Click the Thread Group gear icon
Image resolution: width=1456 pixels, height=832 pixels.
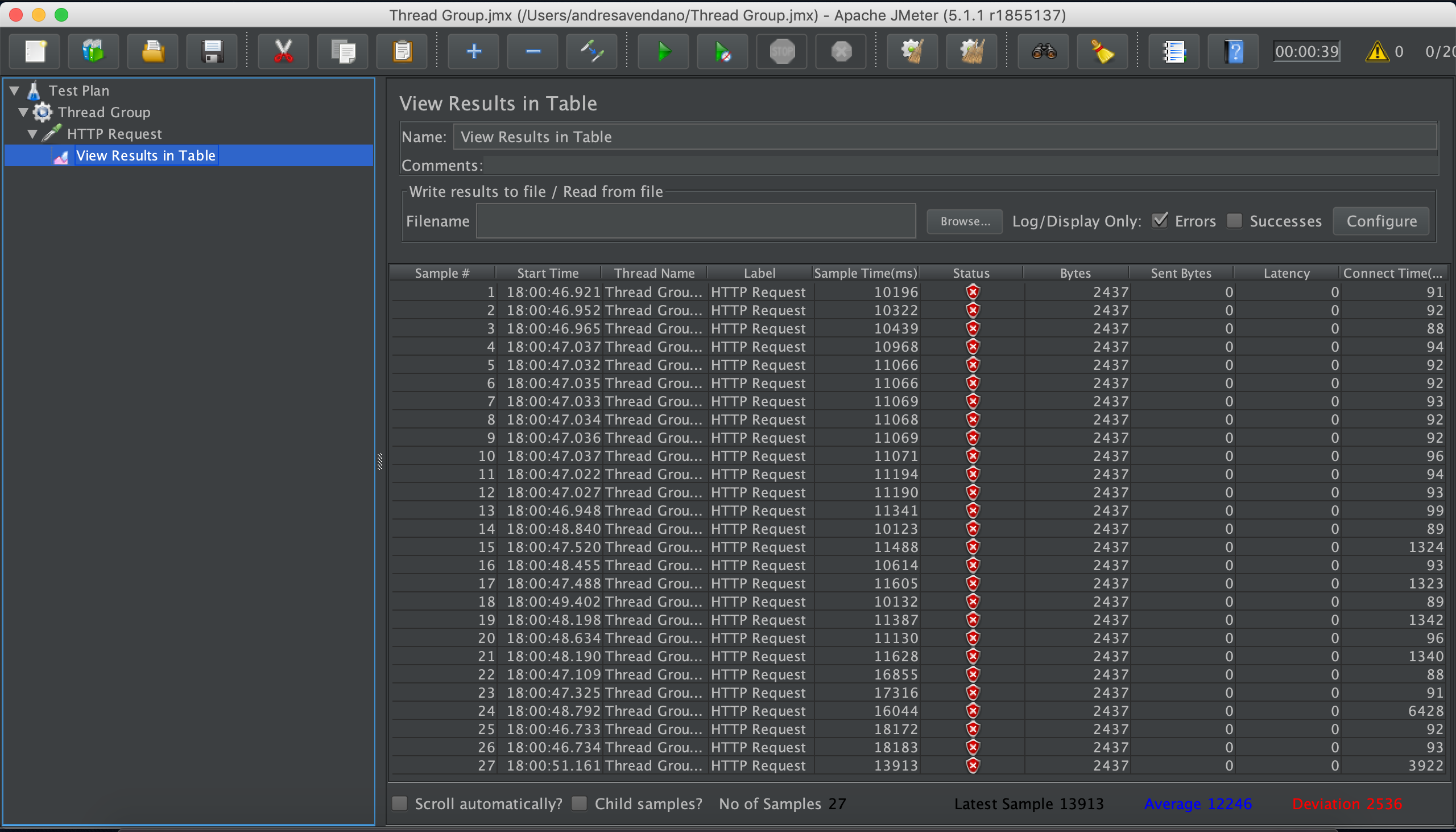(x=43, y=112)
